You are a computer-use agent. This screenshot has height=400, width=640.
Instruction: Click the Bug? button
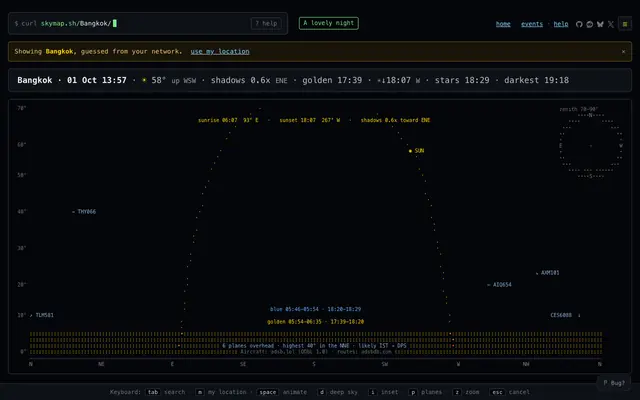click(614, 383)
